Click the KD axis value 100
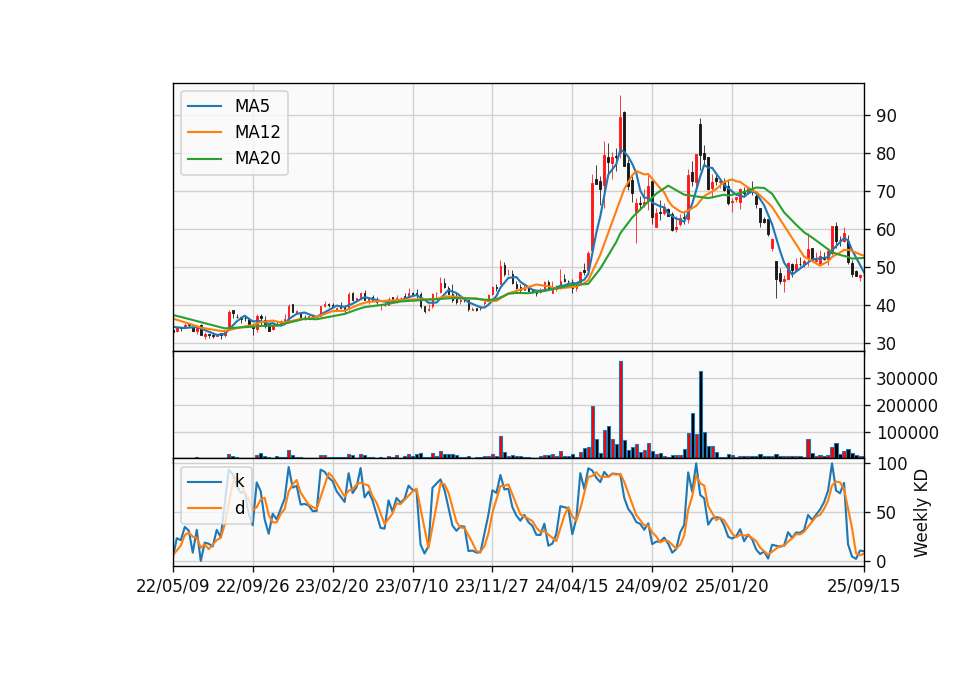This screenshot has height=690, width=960. [891, 464]
